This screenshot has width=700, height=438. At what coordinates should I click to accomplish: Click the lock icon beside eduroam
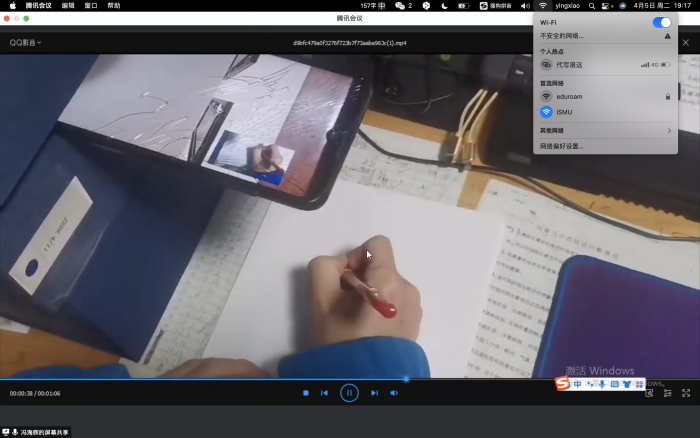coord(668,96)
